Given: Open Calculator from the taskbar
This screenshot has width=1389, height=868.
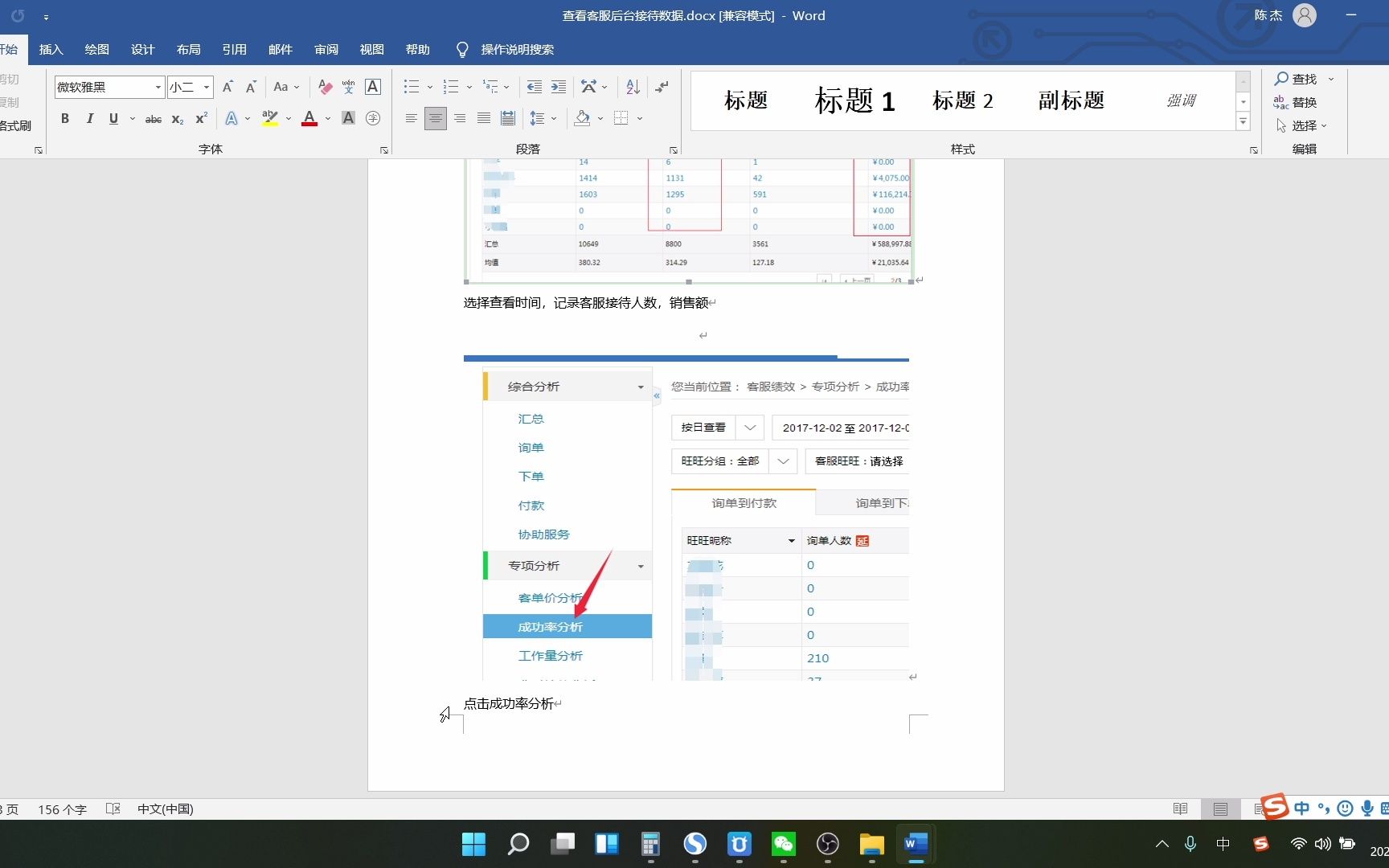Looking at the screenshot, I should 650,844.
